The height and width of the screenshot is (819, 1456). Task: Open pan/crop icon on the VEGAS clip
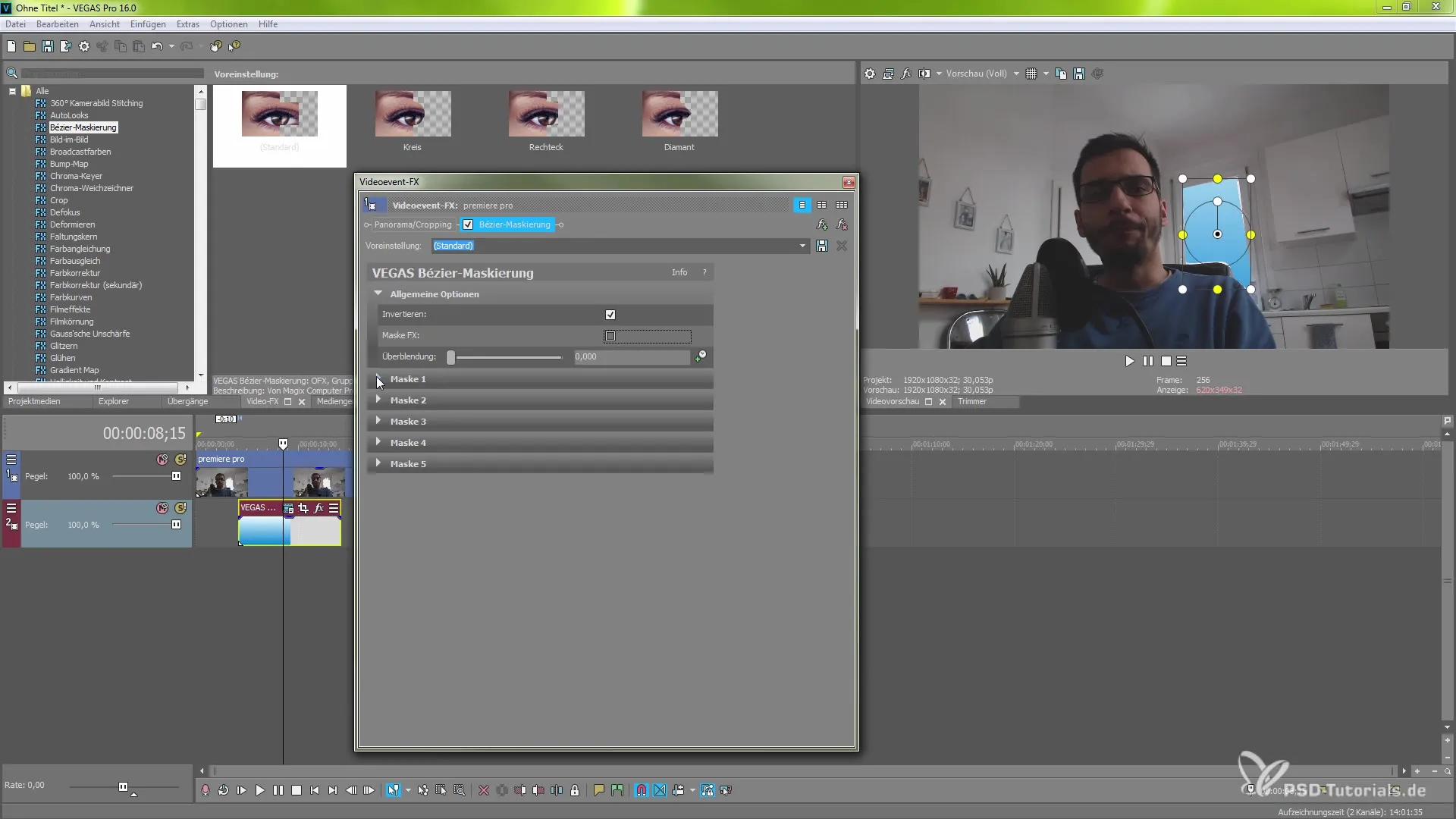coord(303,508)
